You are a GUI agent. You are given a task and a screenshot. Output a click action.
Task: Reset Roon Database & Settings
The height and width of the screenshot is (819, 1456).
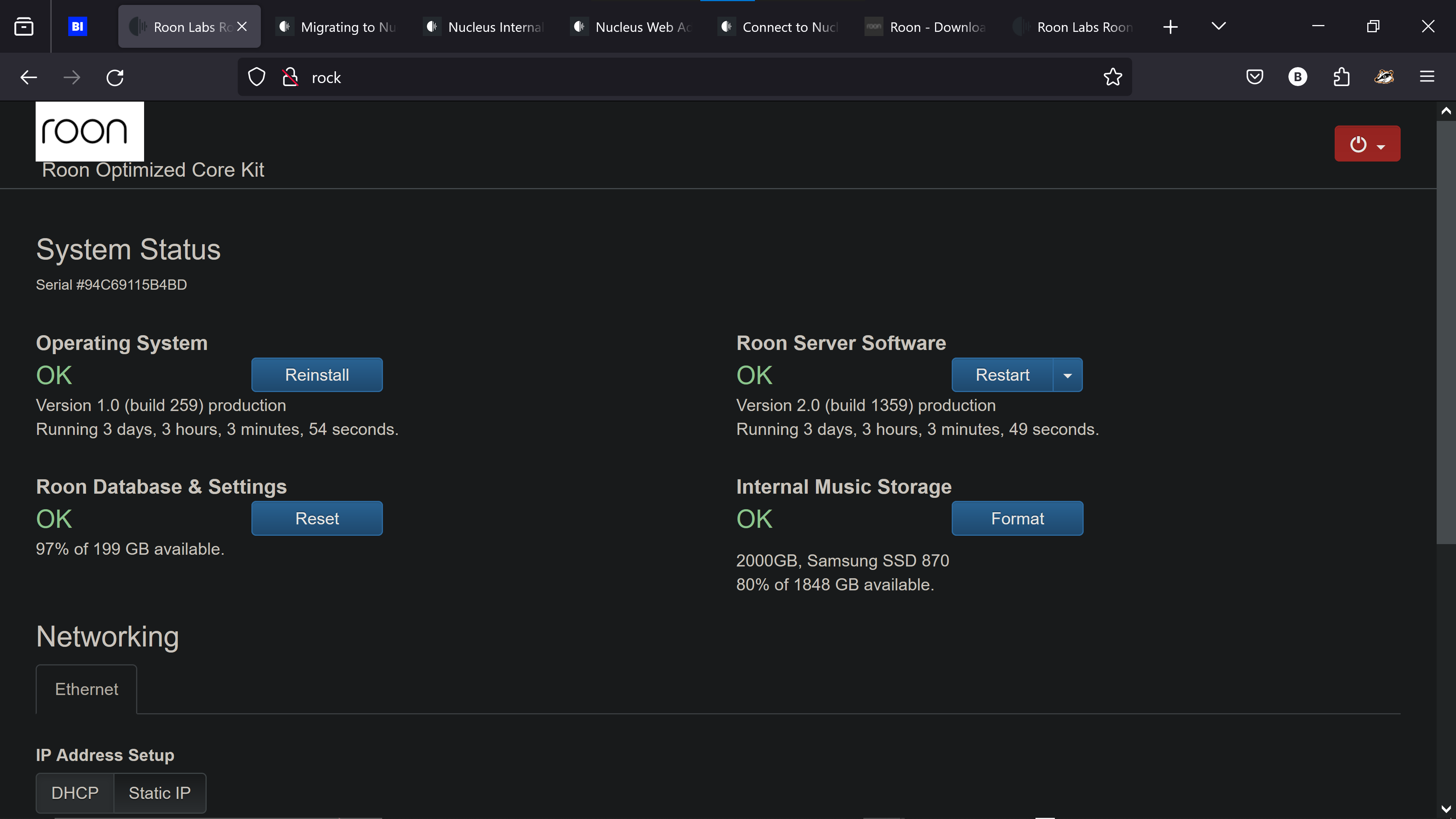point(317,518)
